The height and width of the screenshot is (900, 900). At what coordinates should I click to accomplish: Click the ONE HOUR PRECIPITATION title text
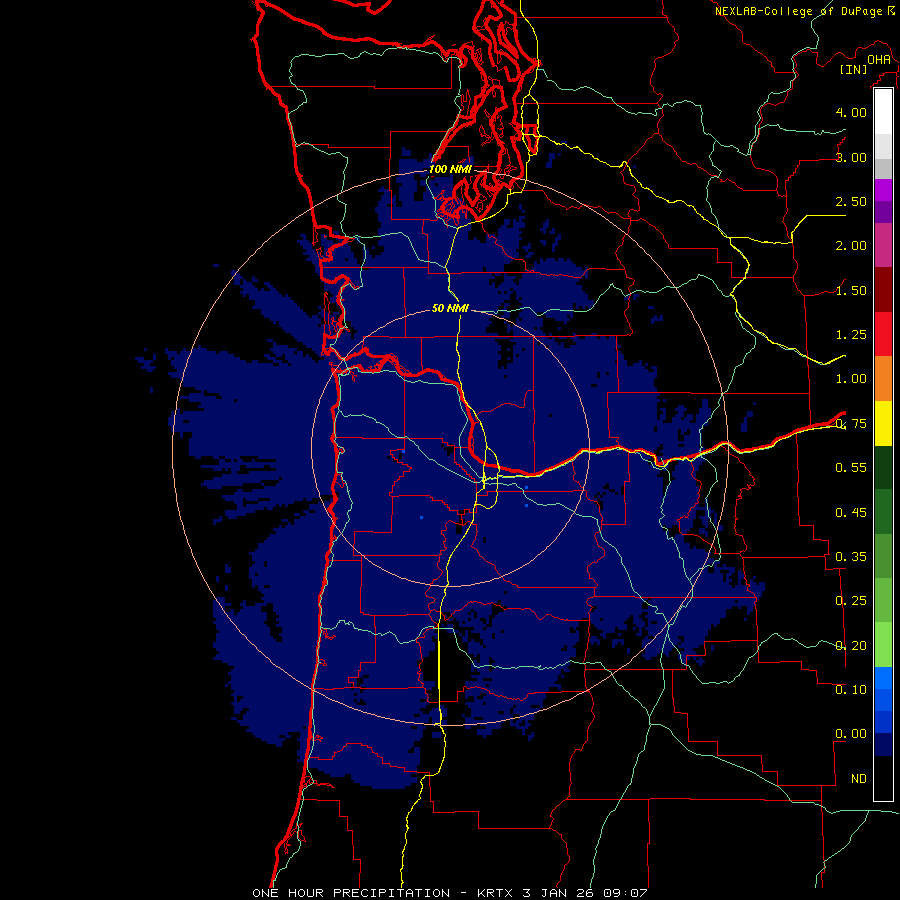[x=351, y=893]
